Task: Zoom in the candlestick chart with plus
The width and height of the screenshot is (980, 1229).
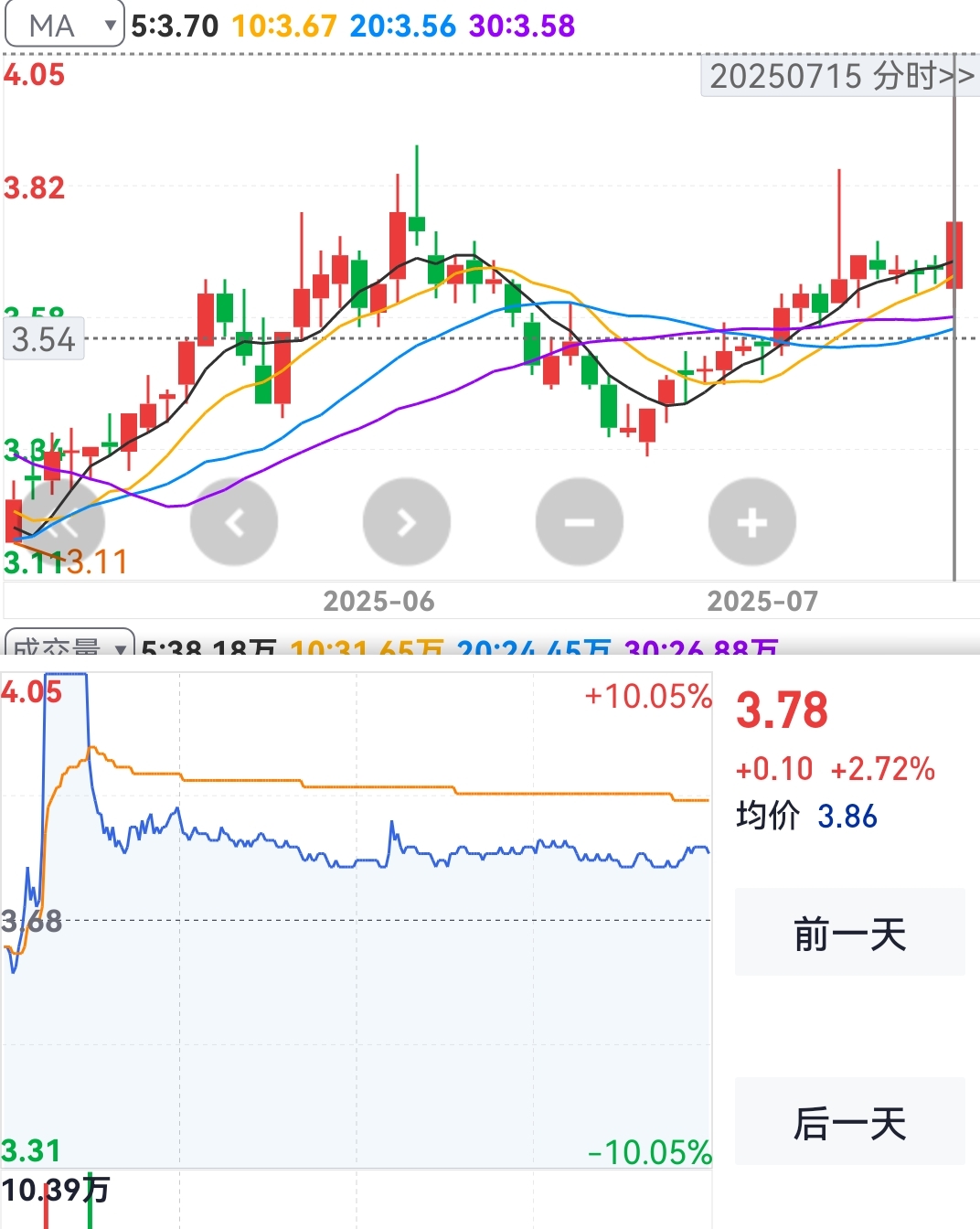Action: click(x=751, y=522)
